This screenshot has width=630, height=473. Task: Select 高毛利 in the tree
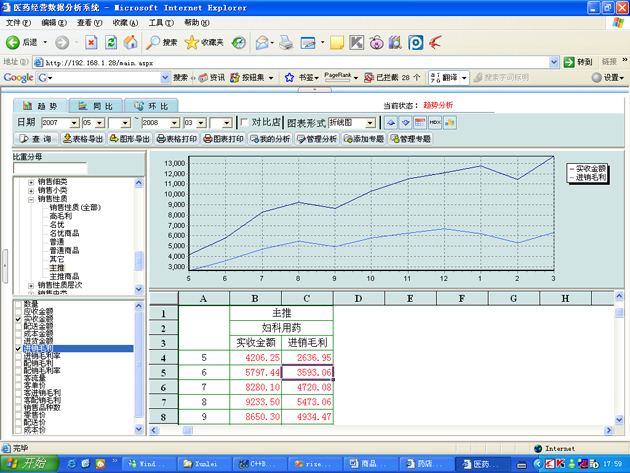[61, 216]
